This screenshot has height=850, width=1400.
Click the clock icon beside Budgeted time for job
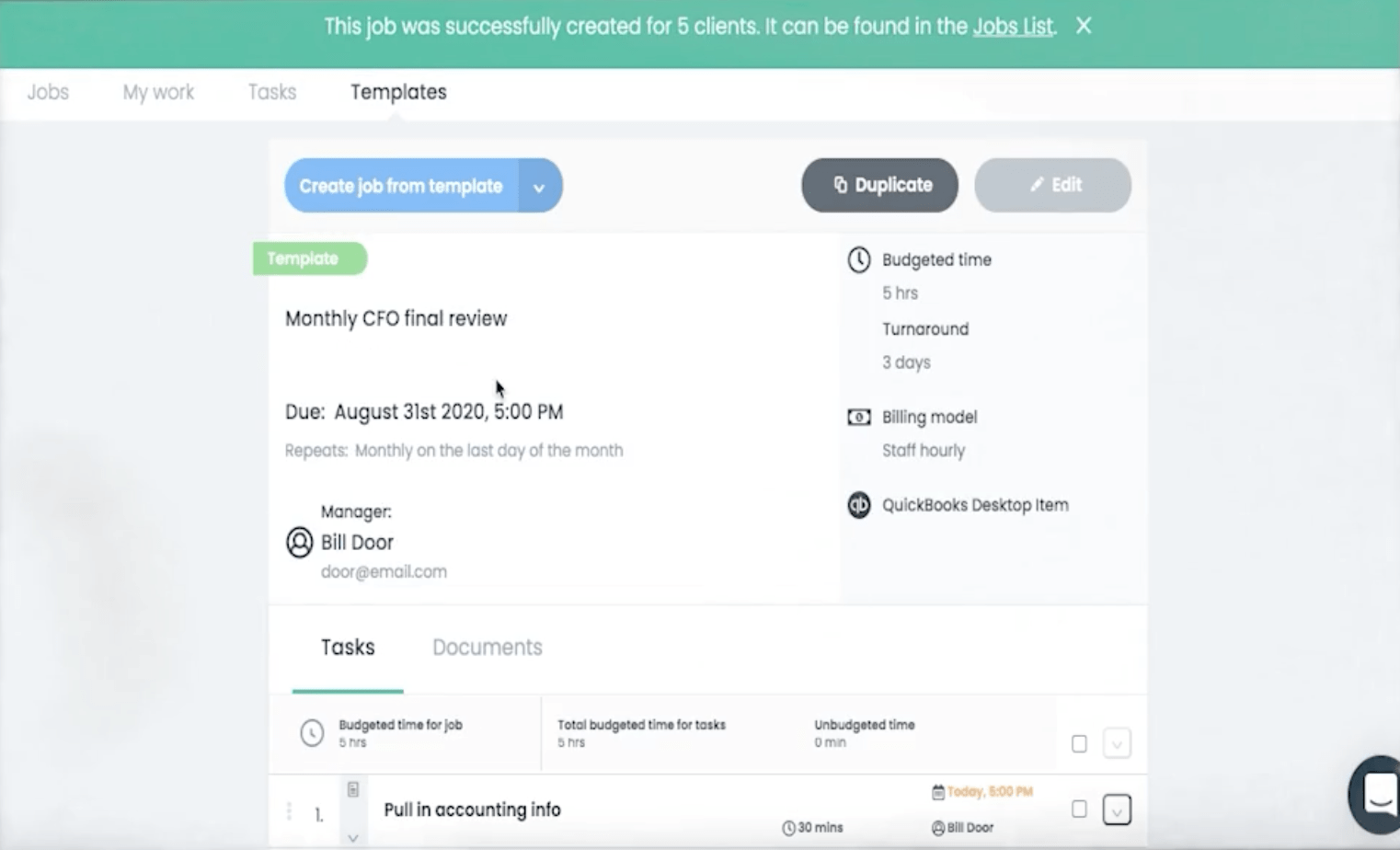coord(312,733)
